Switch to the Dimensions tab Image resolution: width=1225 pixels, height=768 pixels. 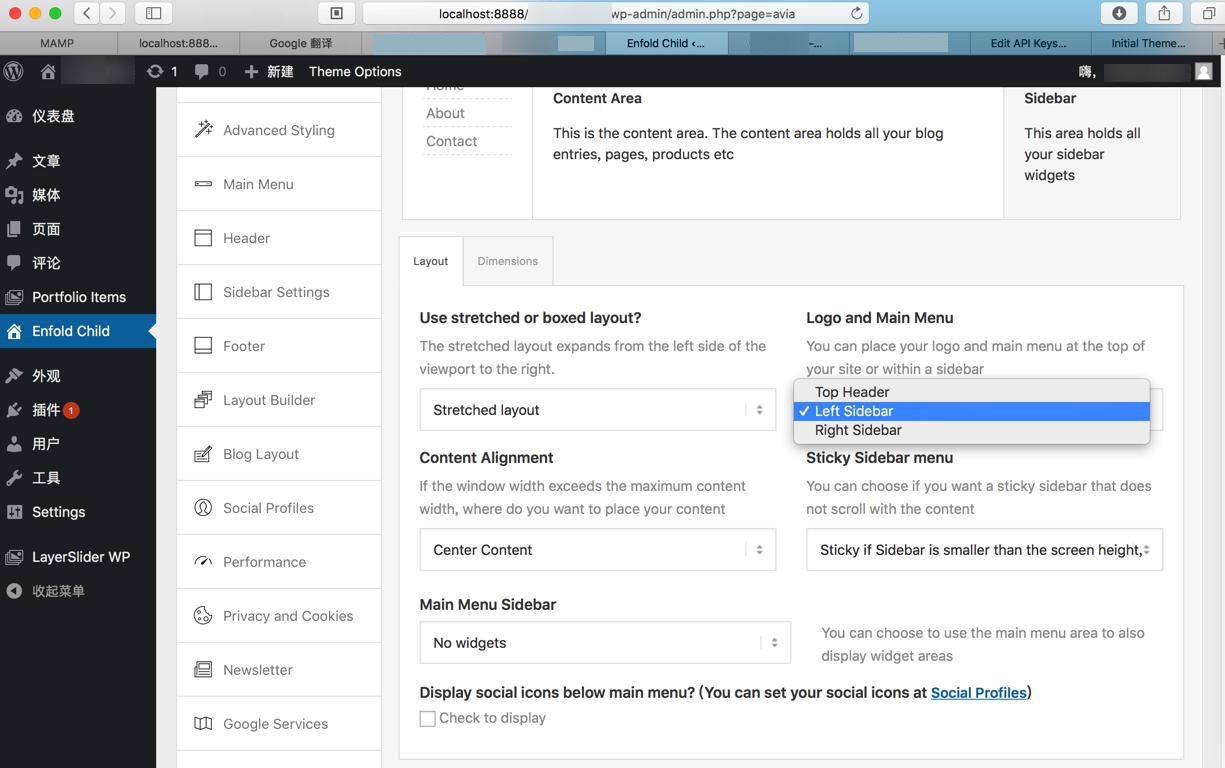point(507,261)
